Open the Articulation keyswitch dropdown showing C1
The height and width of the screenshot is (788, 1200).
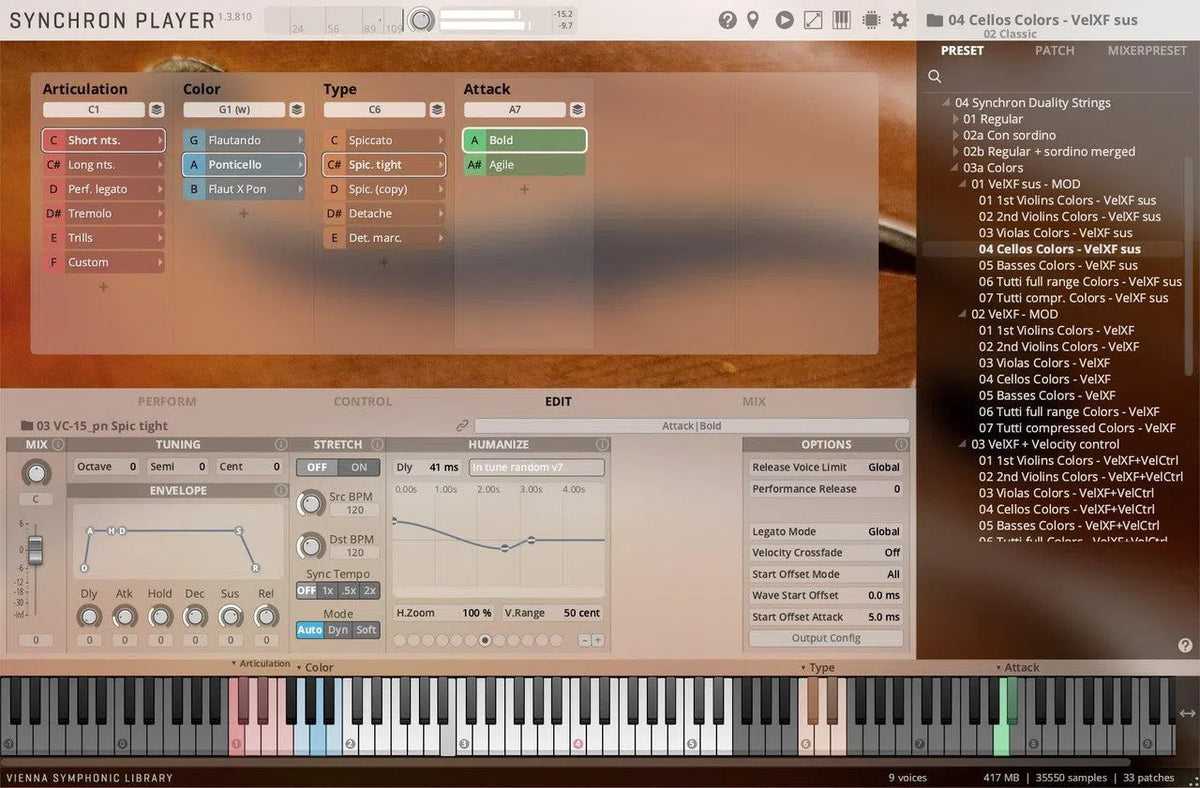point(95,109)
